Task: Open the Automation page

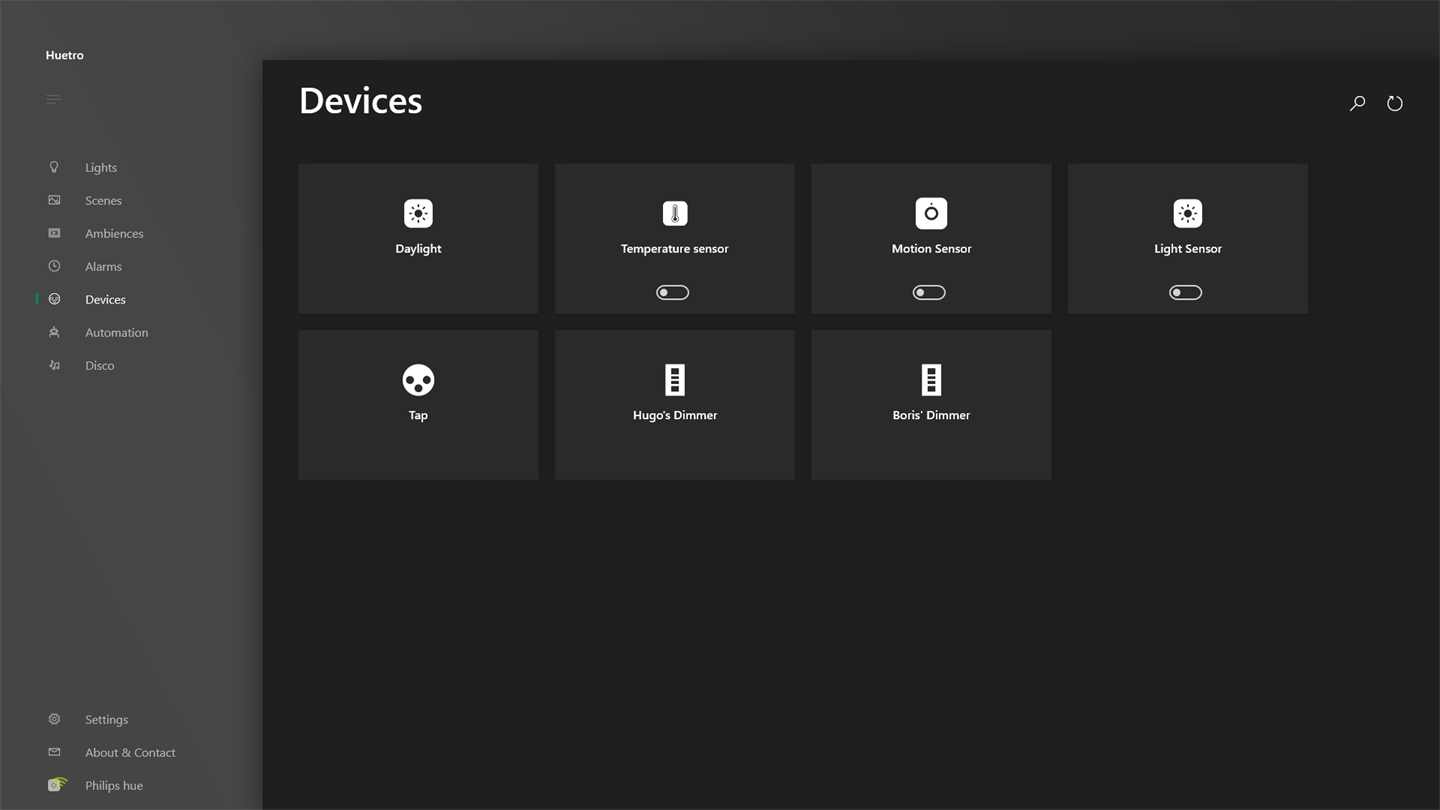Action: 116,333
